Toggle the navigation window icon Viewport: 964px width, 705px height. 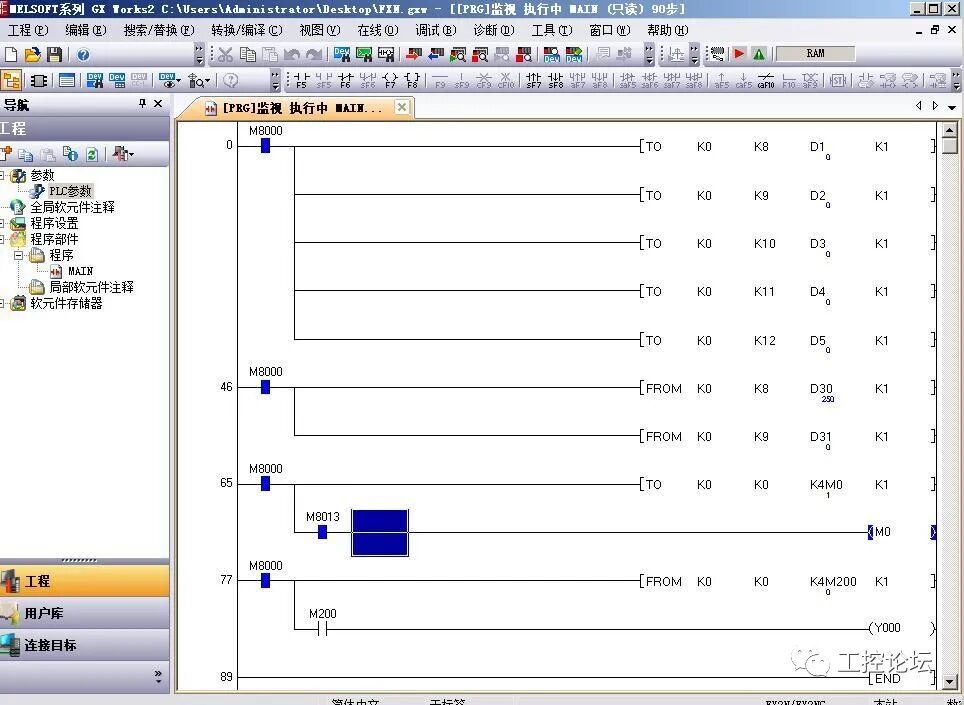pos(11,81)
